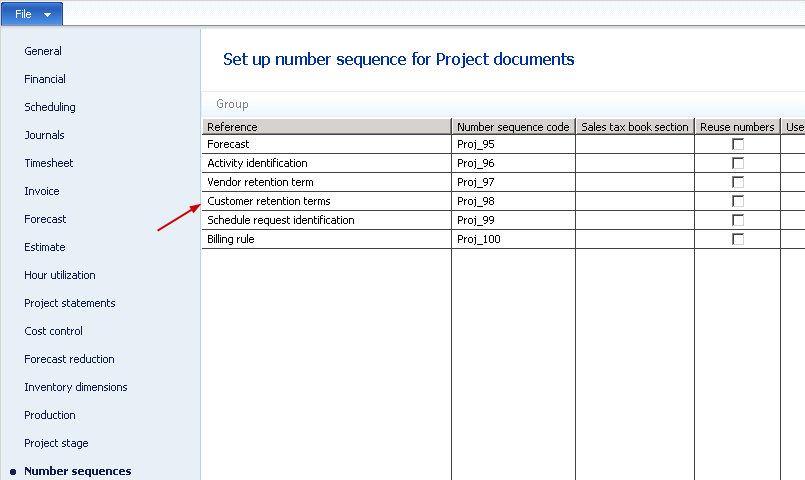Select the Customer retention terms row
805x480 pixels.
pos(269,201)
